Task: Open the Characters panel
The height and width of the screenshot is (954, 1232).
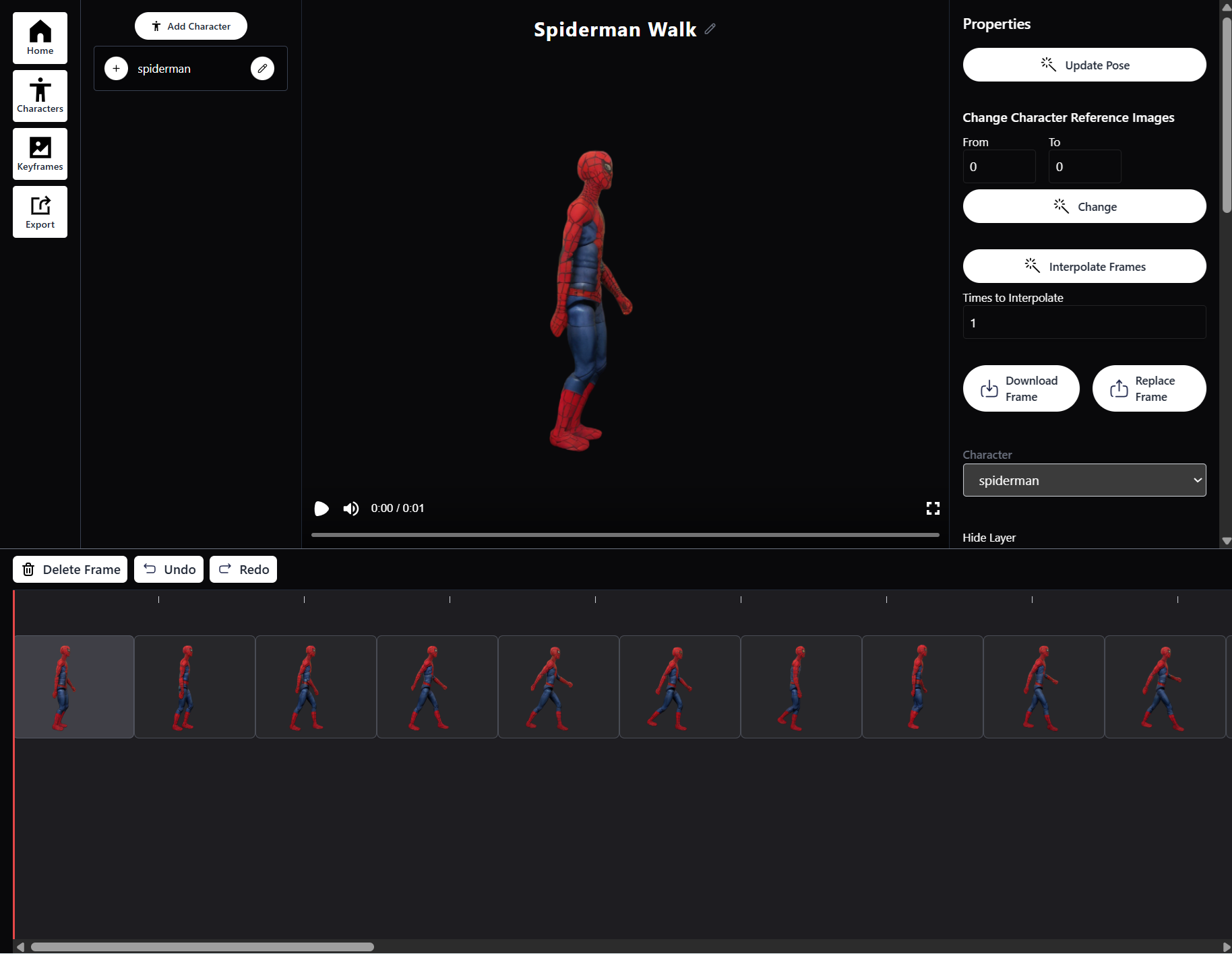Action: (x=40, y=96)
